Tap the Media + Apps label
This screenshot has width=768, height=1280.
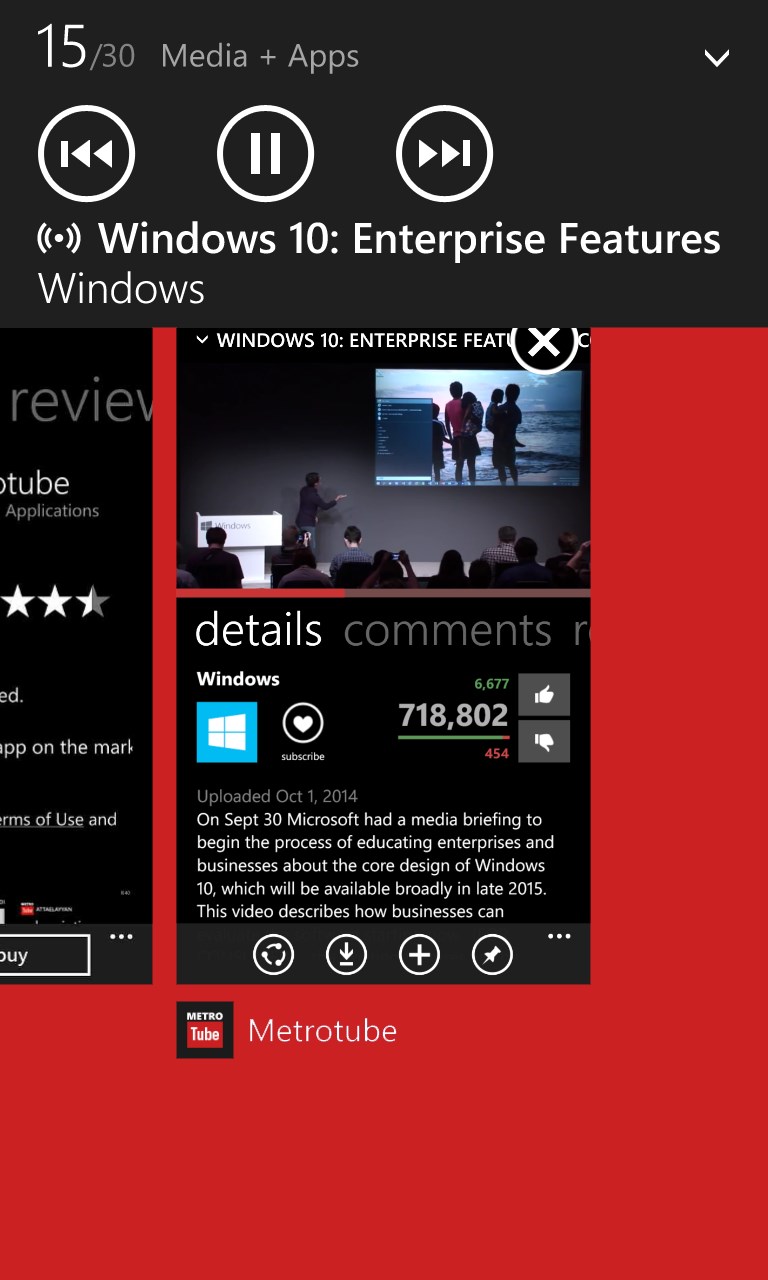pyautogui.click(x=260, y=57)
